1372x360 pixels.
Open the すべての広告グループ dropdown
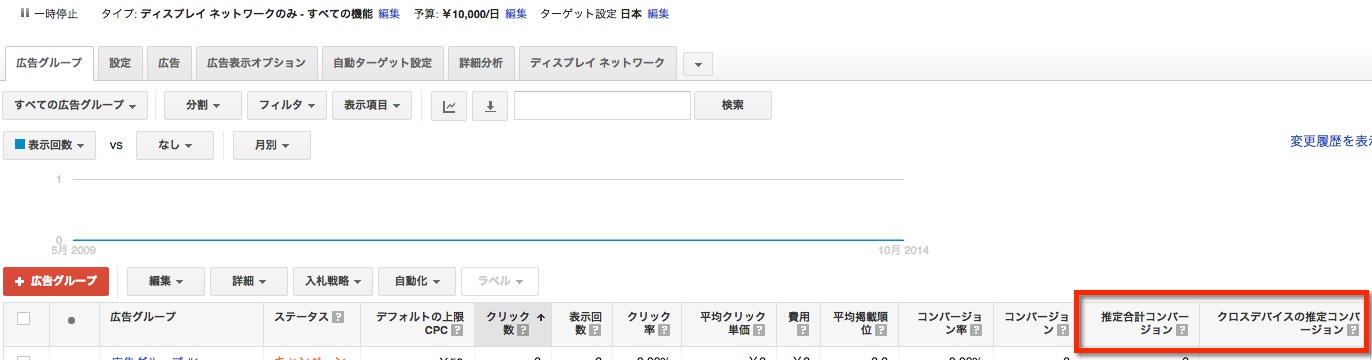76,106
